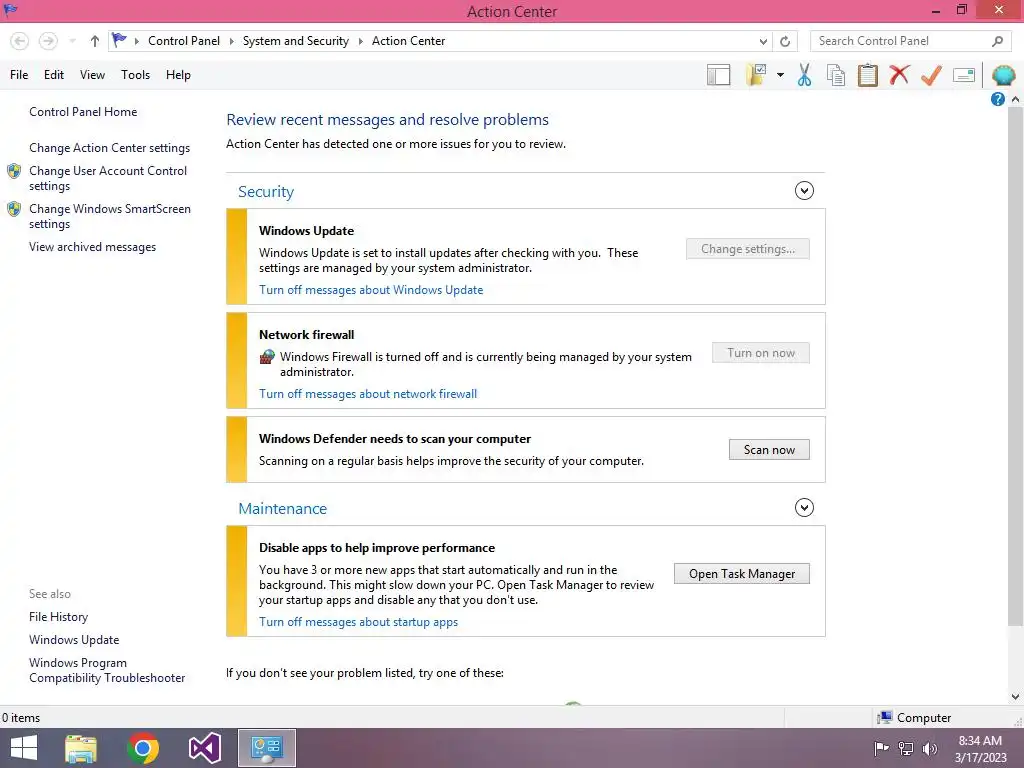
Task: Open the File menu
Action: coord(19,75)
